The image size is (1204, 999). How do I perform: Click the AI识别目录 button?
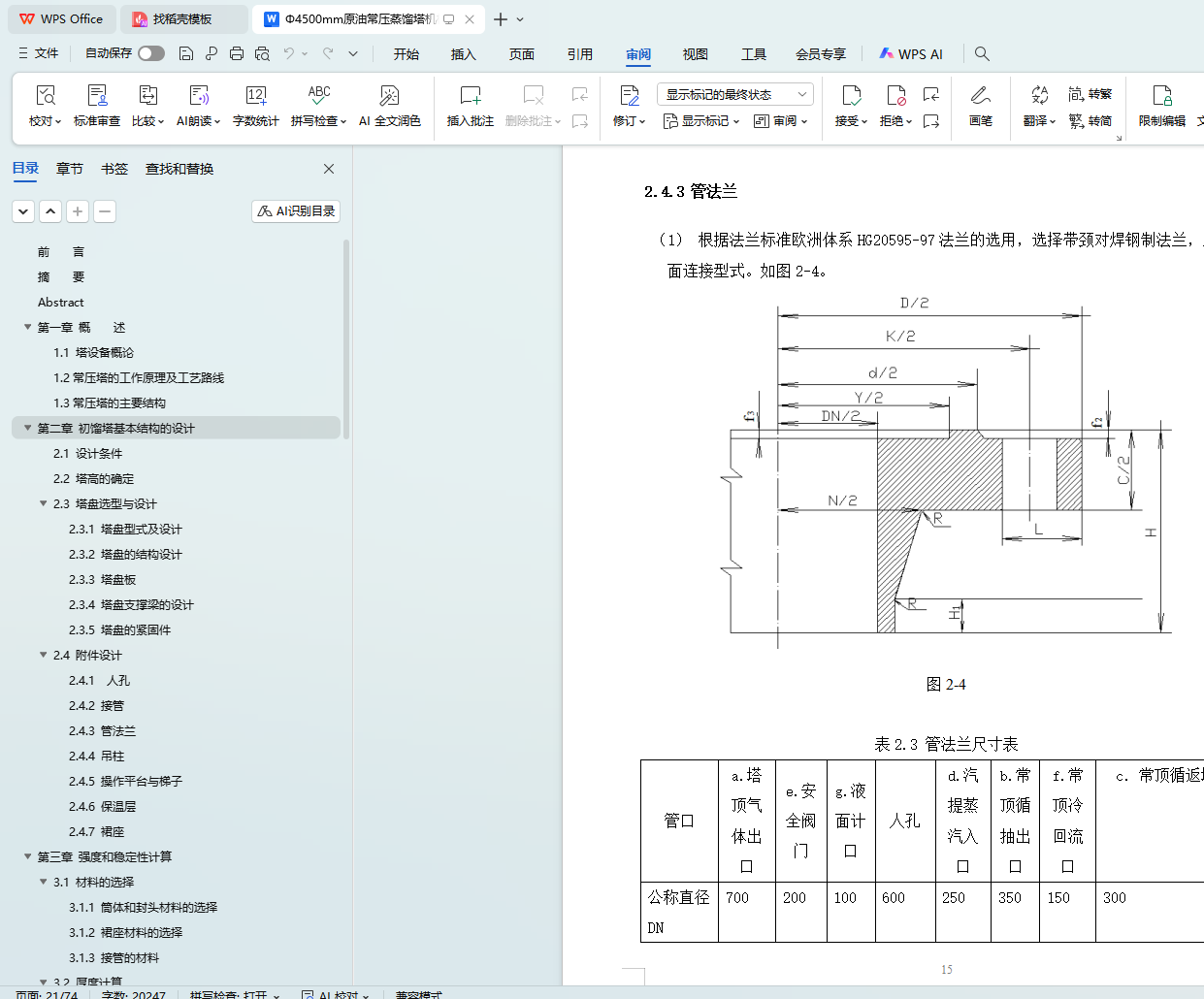click(296, 210)
